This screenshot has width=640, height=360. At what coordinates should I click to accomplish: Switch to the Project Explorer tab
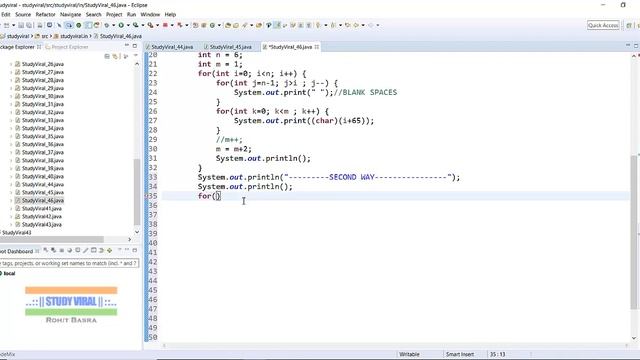coord(67,47)
